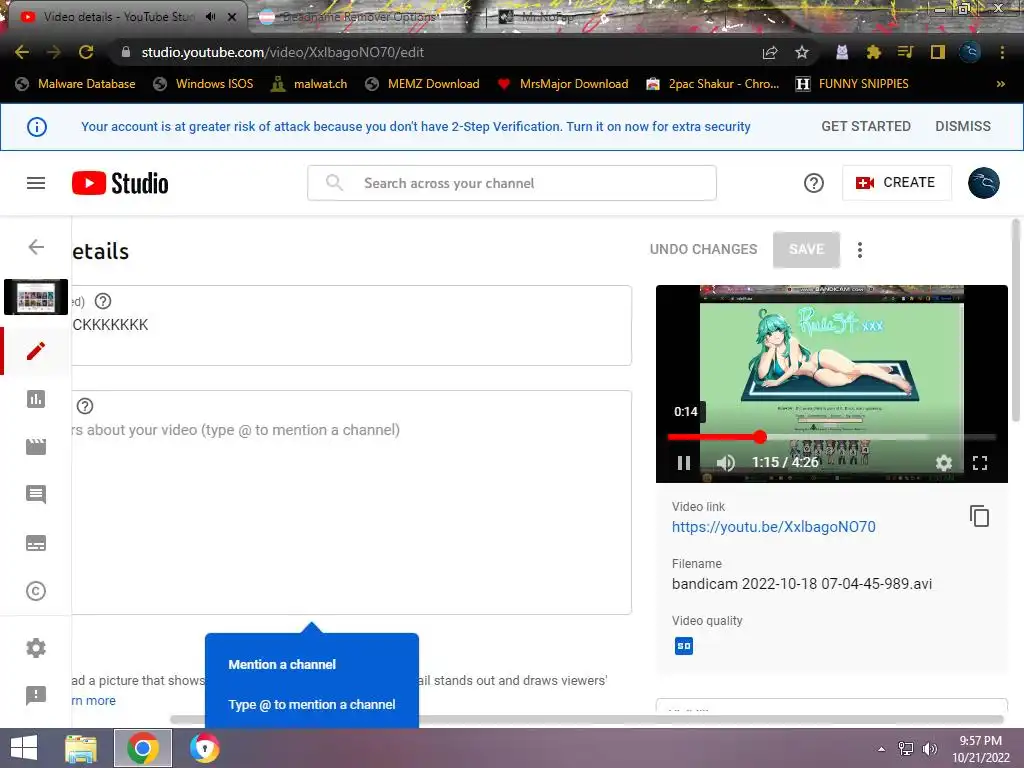Click the horizontal scrollbar at page bottom
The image size is (1024, 768).
[x=586, y=720]
